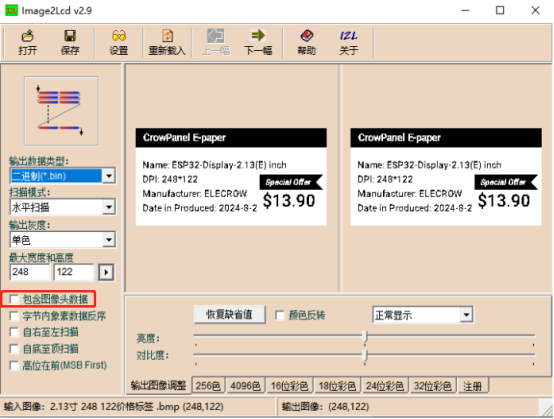Enable 包含图像头数据 checkbox
The image size is (554, 419).
[x=14, y=300]
